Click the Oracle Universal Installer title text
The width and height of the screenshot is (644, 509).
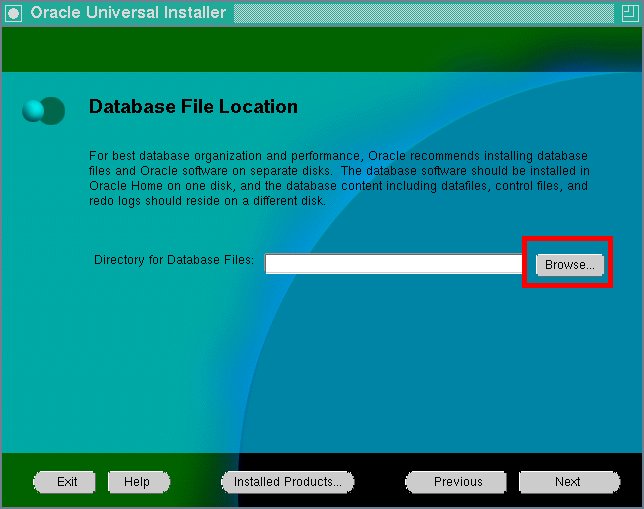[128, 13]
